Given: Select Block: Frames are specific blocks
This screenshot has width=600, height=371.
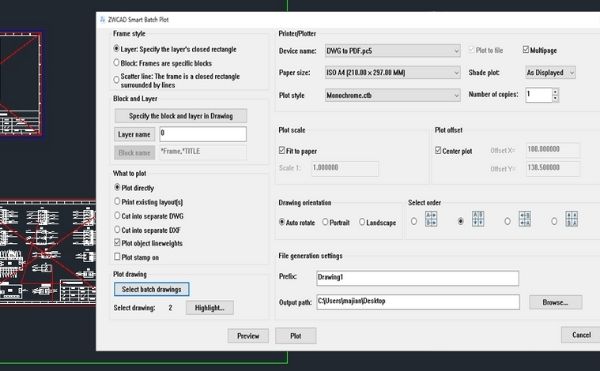Looking at the screenshot, I should [x=116, y=62].
